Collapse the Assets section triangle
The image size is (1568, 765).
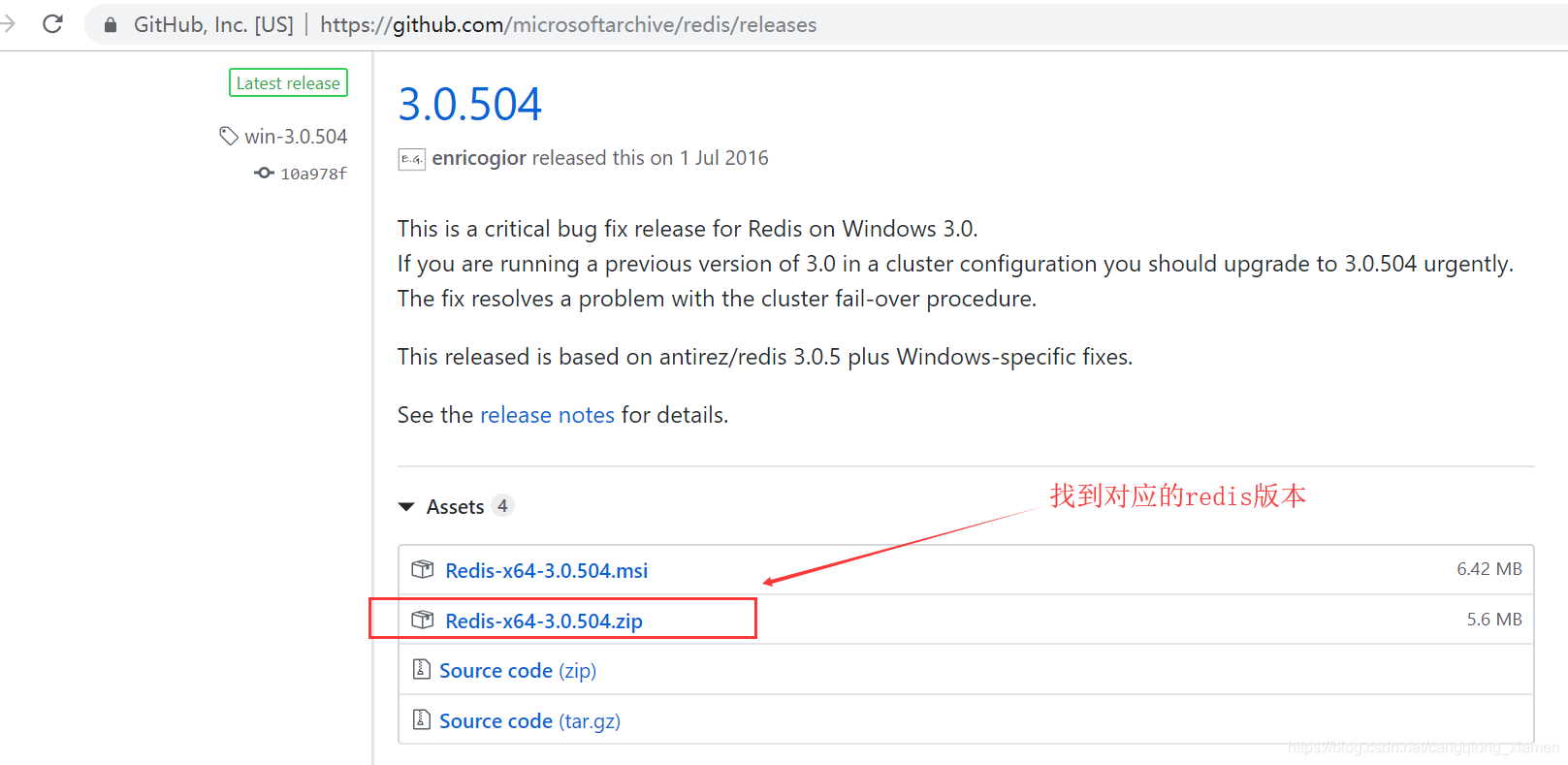point(407,507)
